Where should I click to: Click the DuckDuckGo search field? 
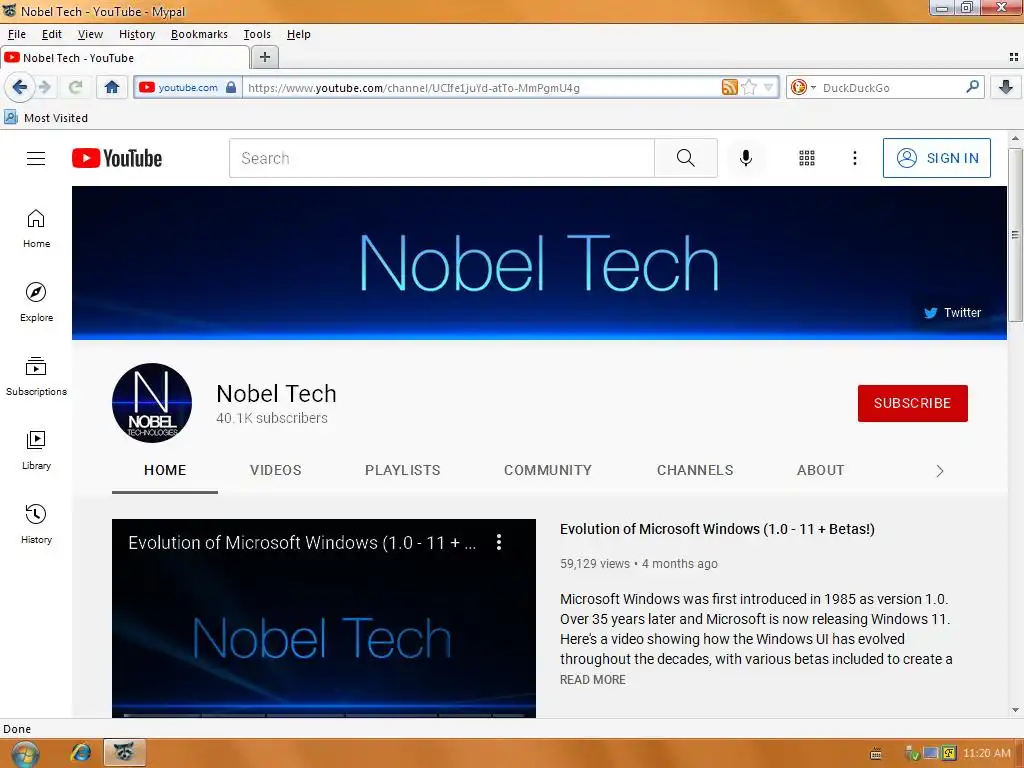(891, 88)
